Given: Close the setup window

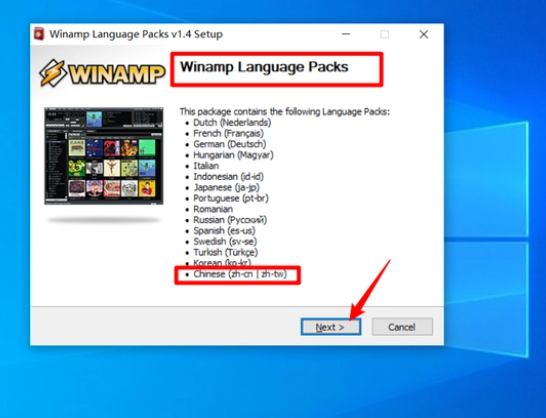Looking at the screenshot, I should pos(424,34).
